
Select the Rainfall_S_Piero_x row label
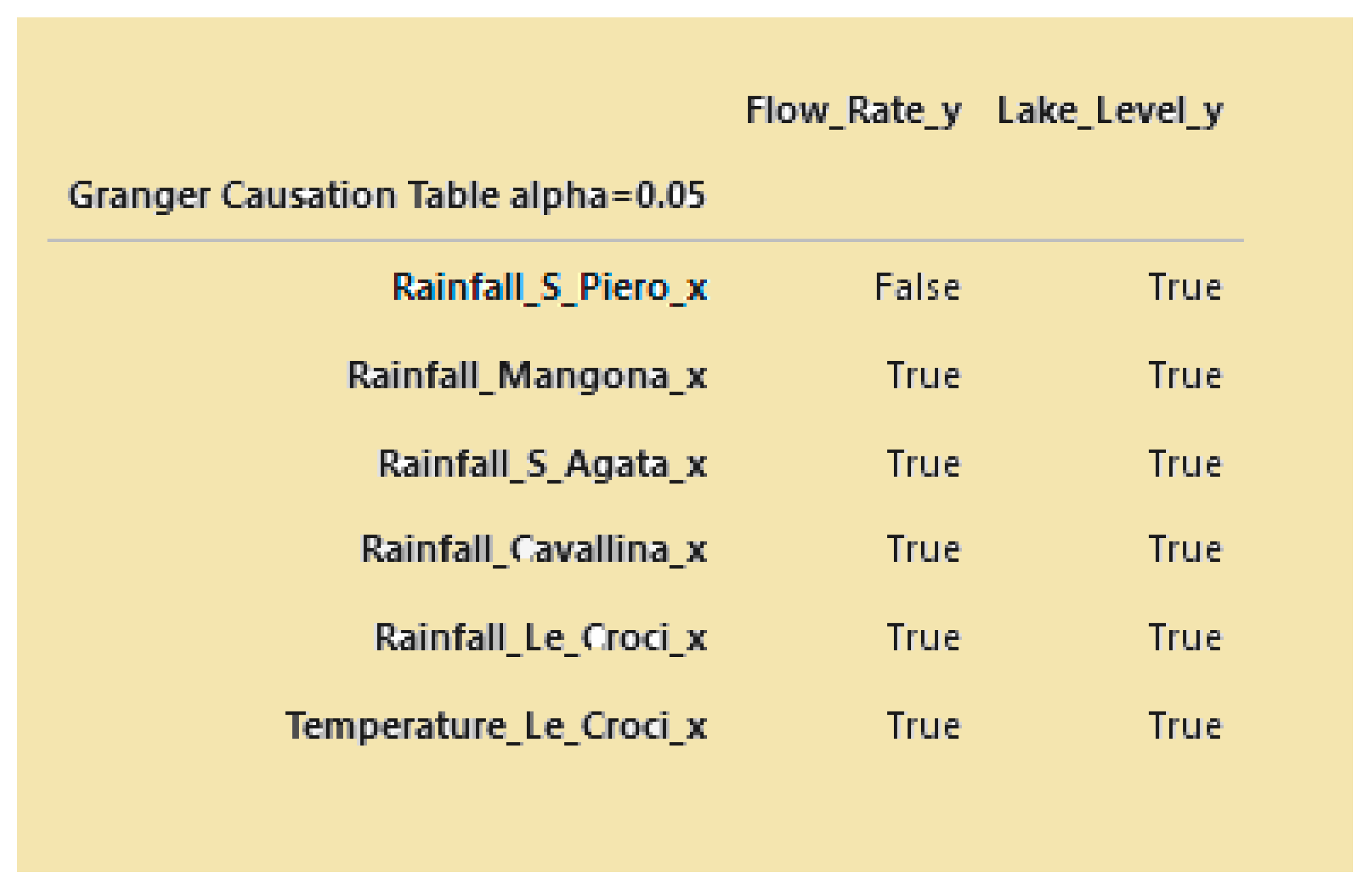[549, 287]
